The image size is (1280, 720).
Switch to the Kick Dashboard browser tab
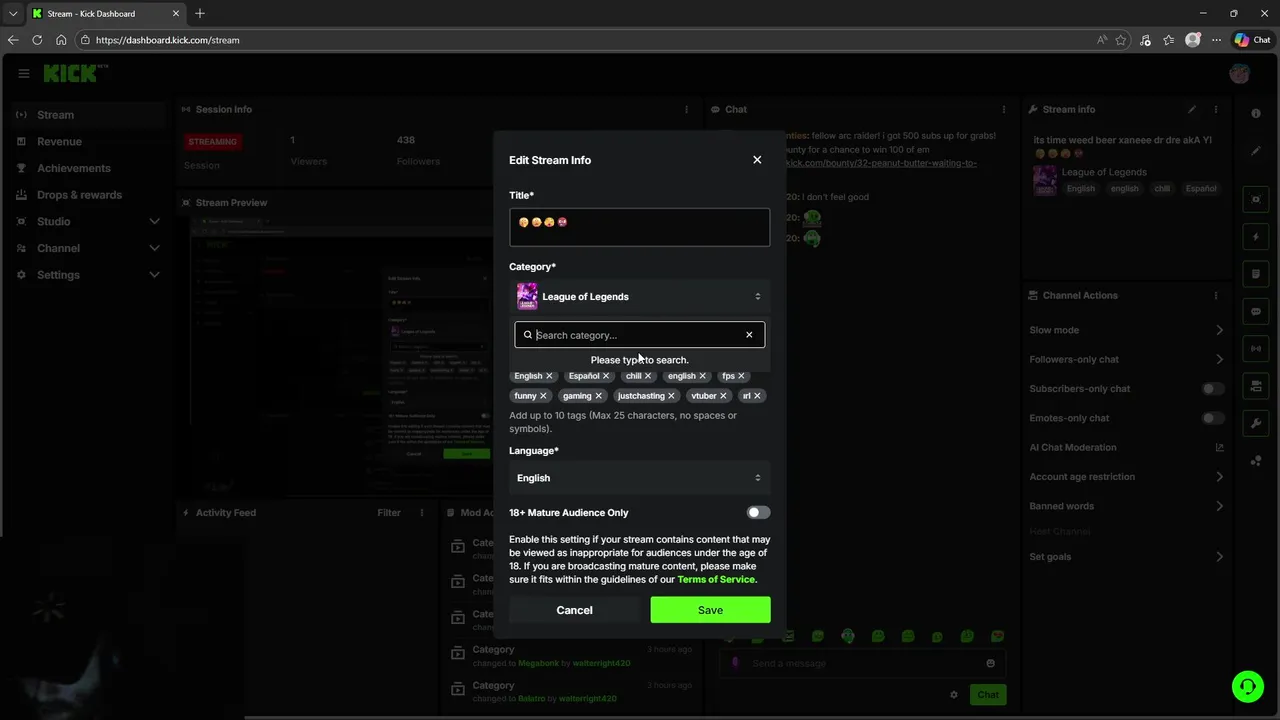[x=106, y=14]
